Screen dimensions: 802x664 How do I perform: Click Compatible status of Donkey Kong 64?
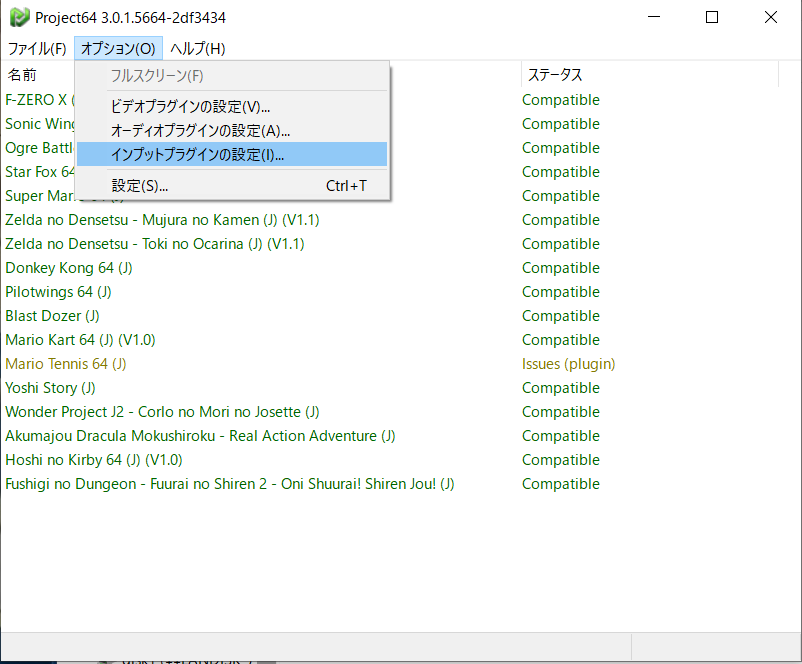[x=561, y=268]
